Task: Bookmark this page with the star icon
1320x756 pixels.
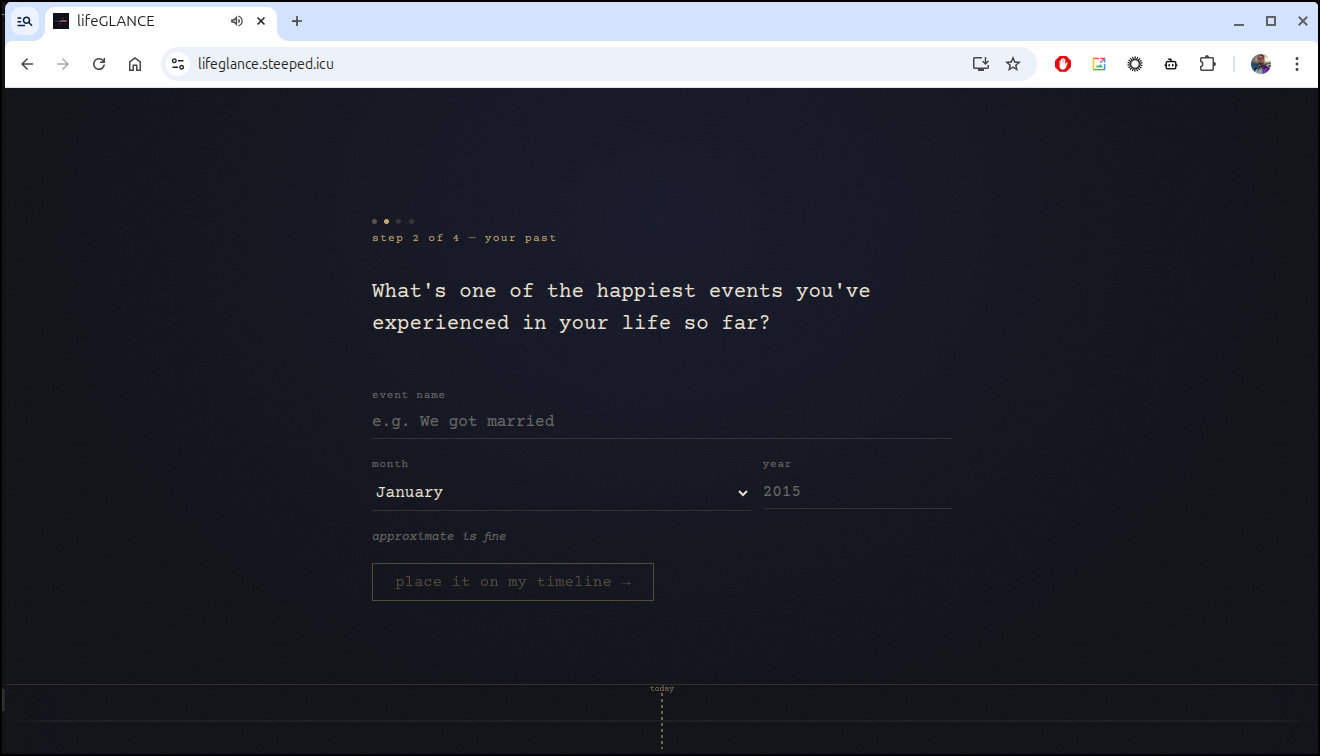Action: click(1013, 64)
